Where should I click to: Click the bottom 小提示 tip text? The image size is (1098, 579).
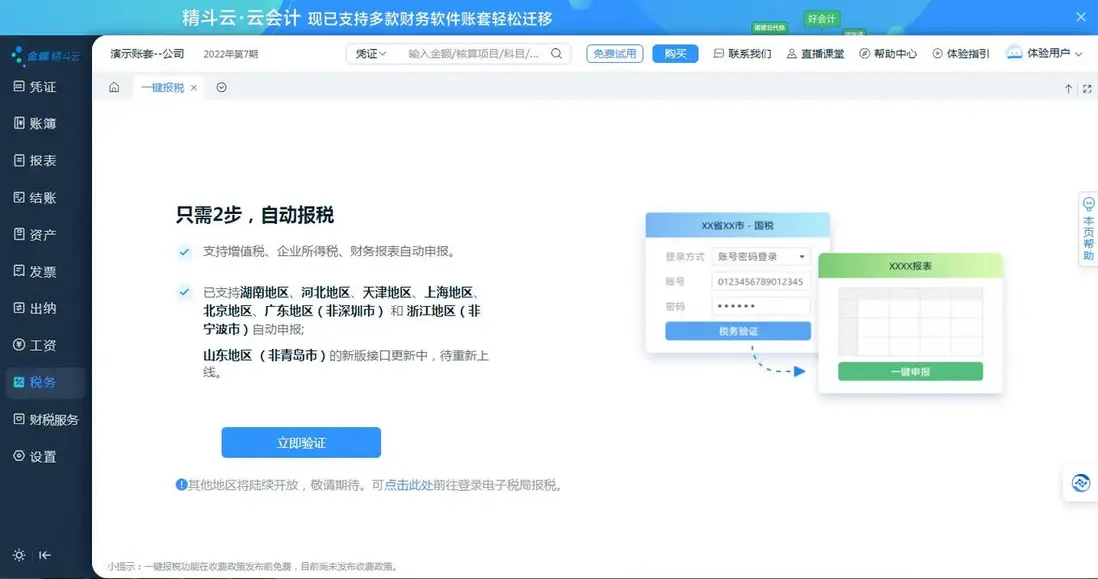(x=253, y=566)
